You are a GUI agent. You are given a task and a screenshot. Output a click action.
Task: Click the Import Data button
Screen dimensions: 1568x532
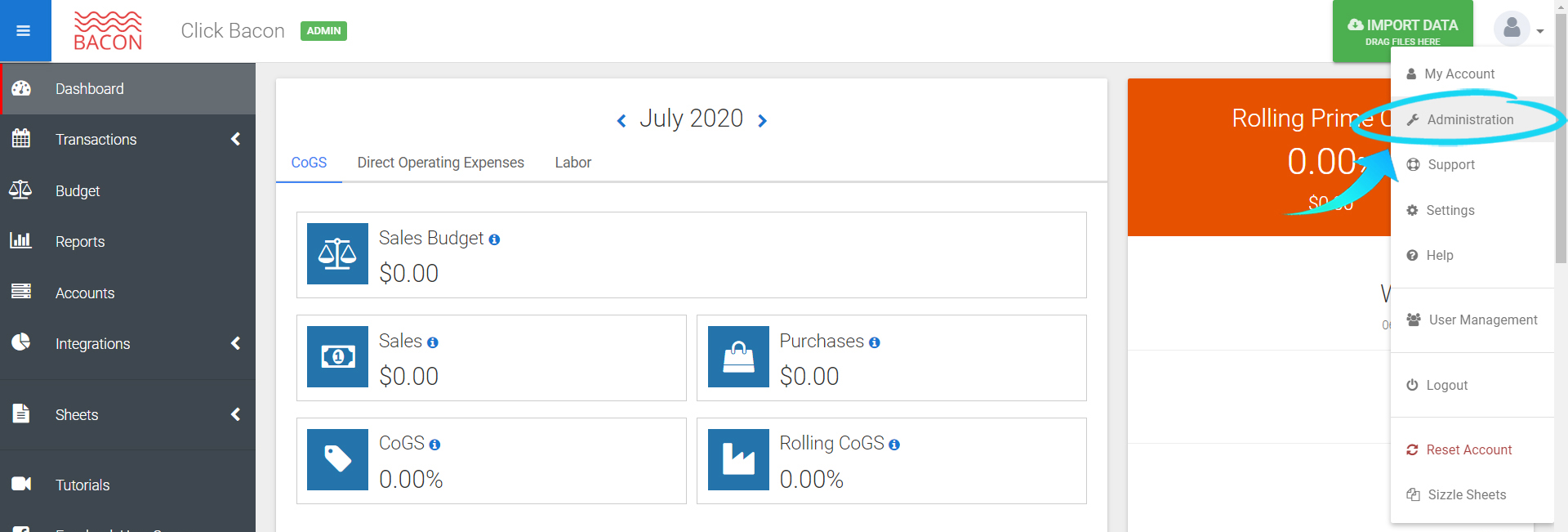(1403, 31)
